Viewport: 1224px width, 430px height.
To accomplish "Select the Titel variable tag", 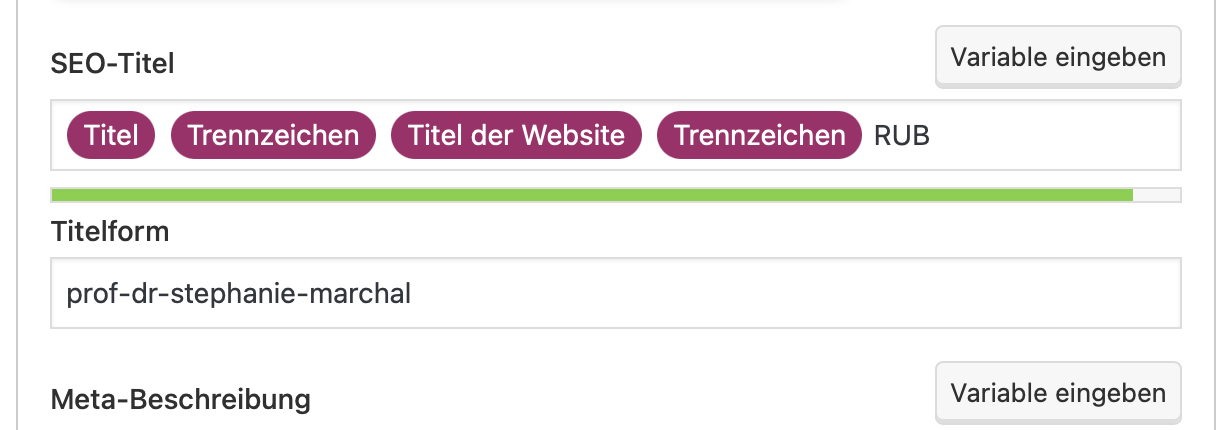I will (111, 135).
